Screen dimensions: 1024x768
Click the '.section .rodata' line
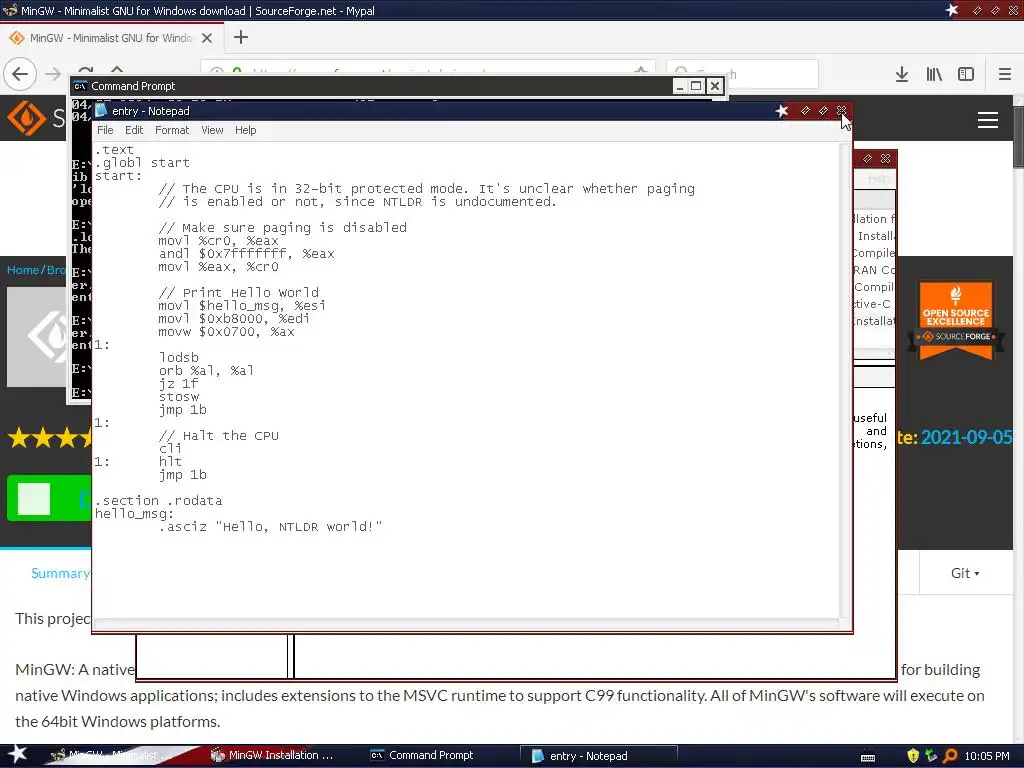click(158, 501)
